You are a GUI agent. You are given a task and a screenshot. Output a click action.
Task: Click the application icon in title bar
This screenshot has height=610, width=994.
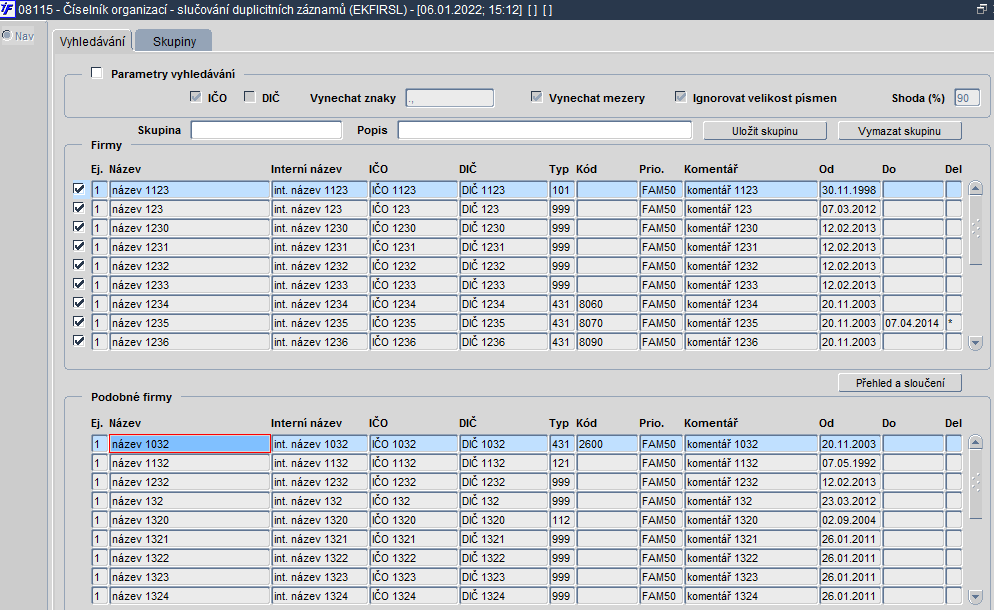click(8, 10)
